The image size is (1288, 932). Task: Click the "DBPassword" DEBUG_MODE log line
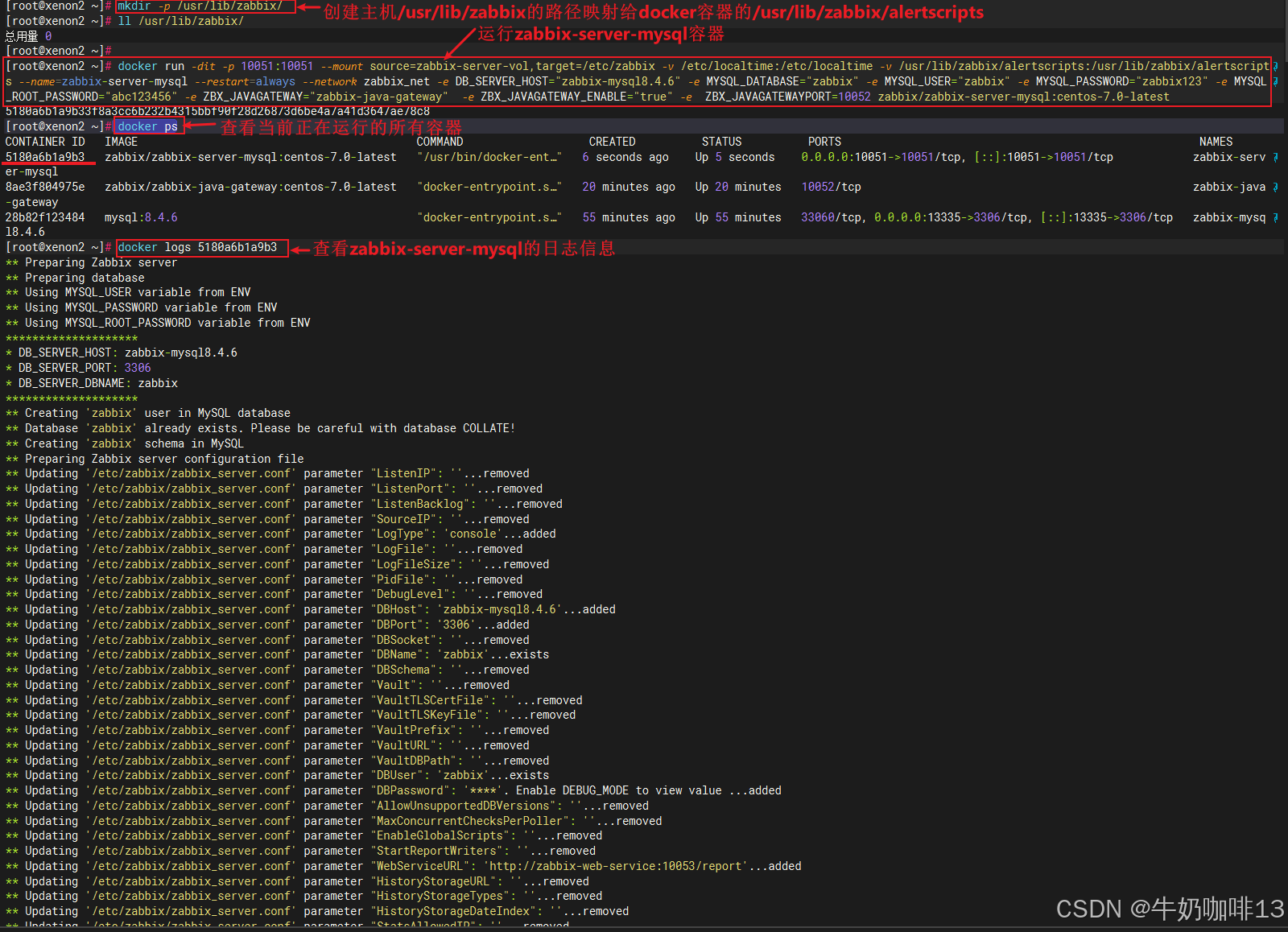point(394,790)
